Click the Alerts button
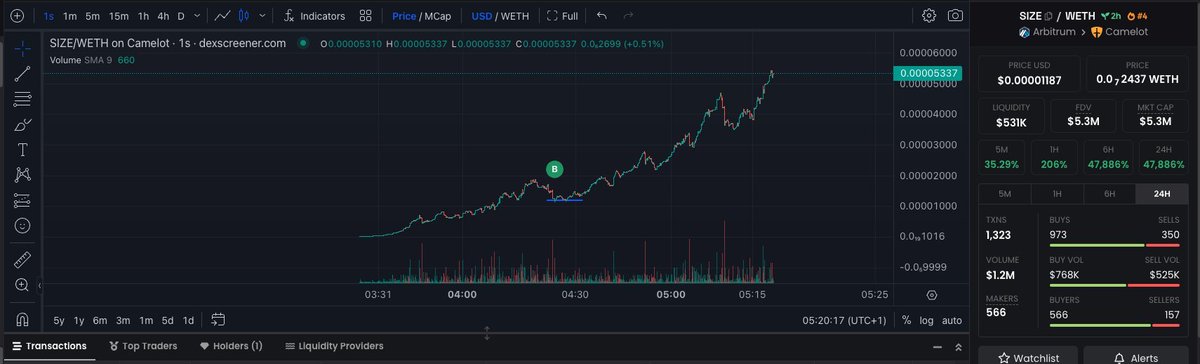Screen dimensions: 1200x364 coord(1137,356)
